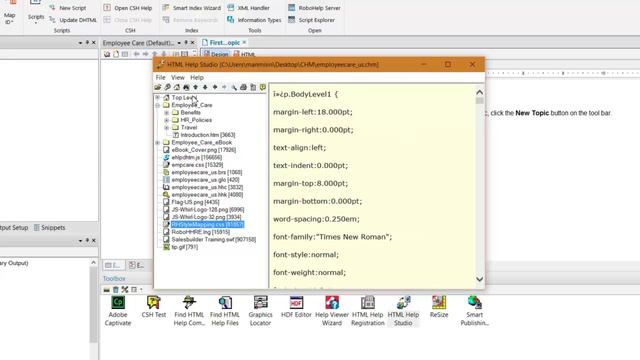Screen dimensions: 640x360
Task: Open the File menu in HTML Help Studio
Action: 160,77
